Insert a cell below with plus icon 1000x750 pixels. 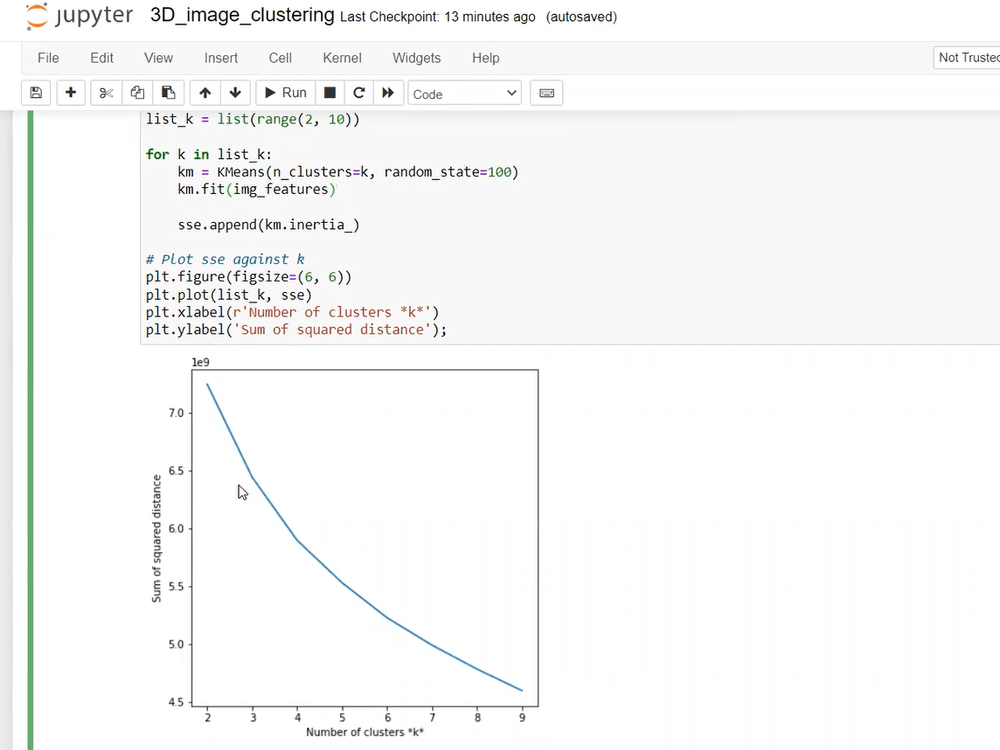(x=70, y=93)
